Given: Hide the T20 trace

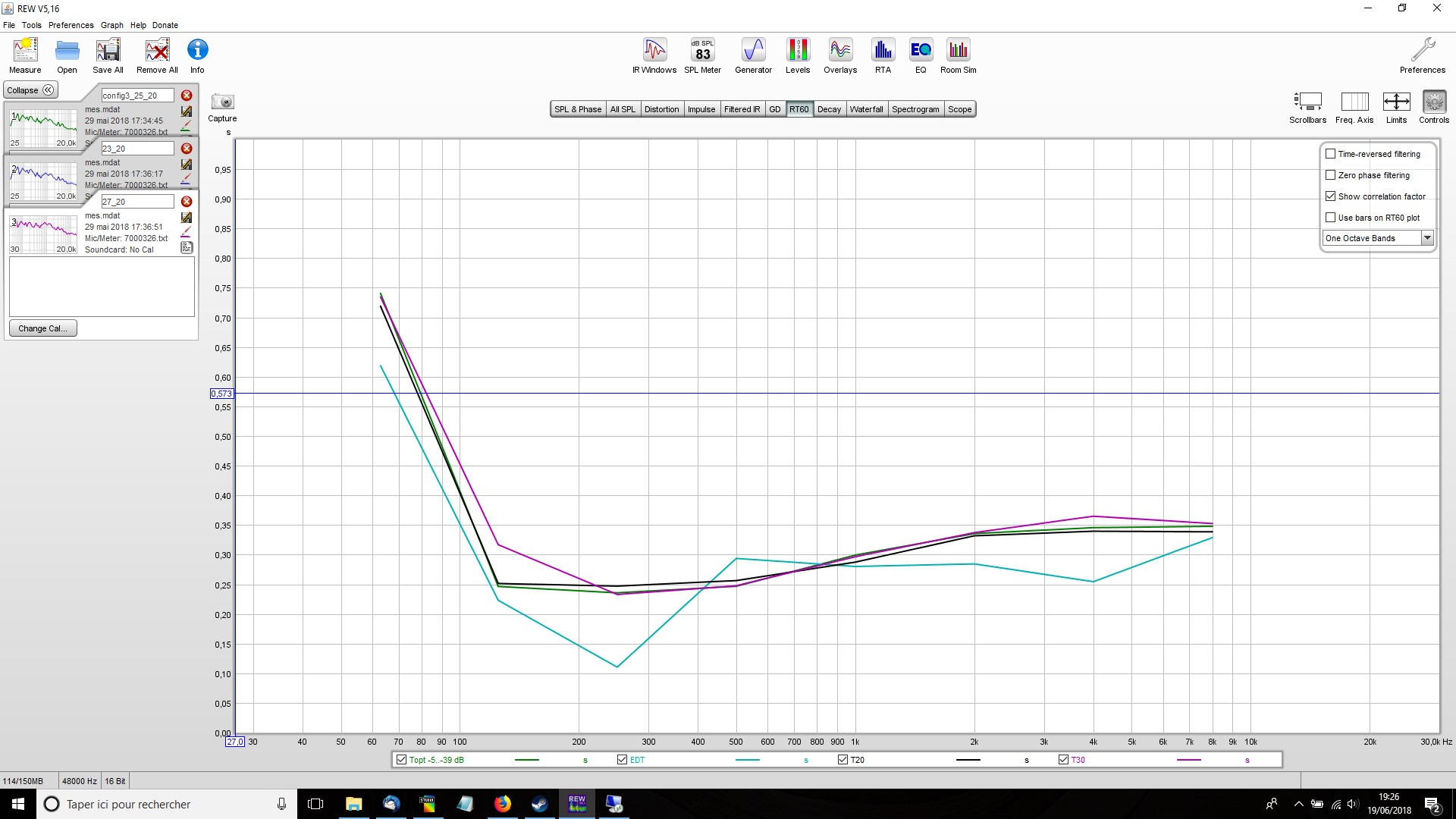Looking at the screenshot, I should (843, 760).
